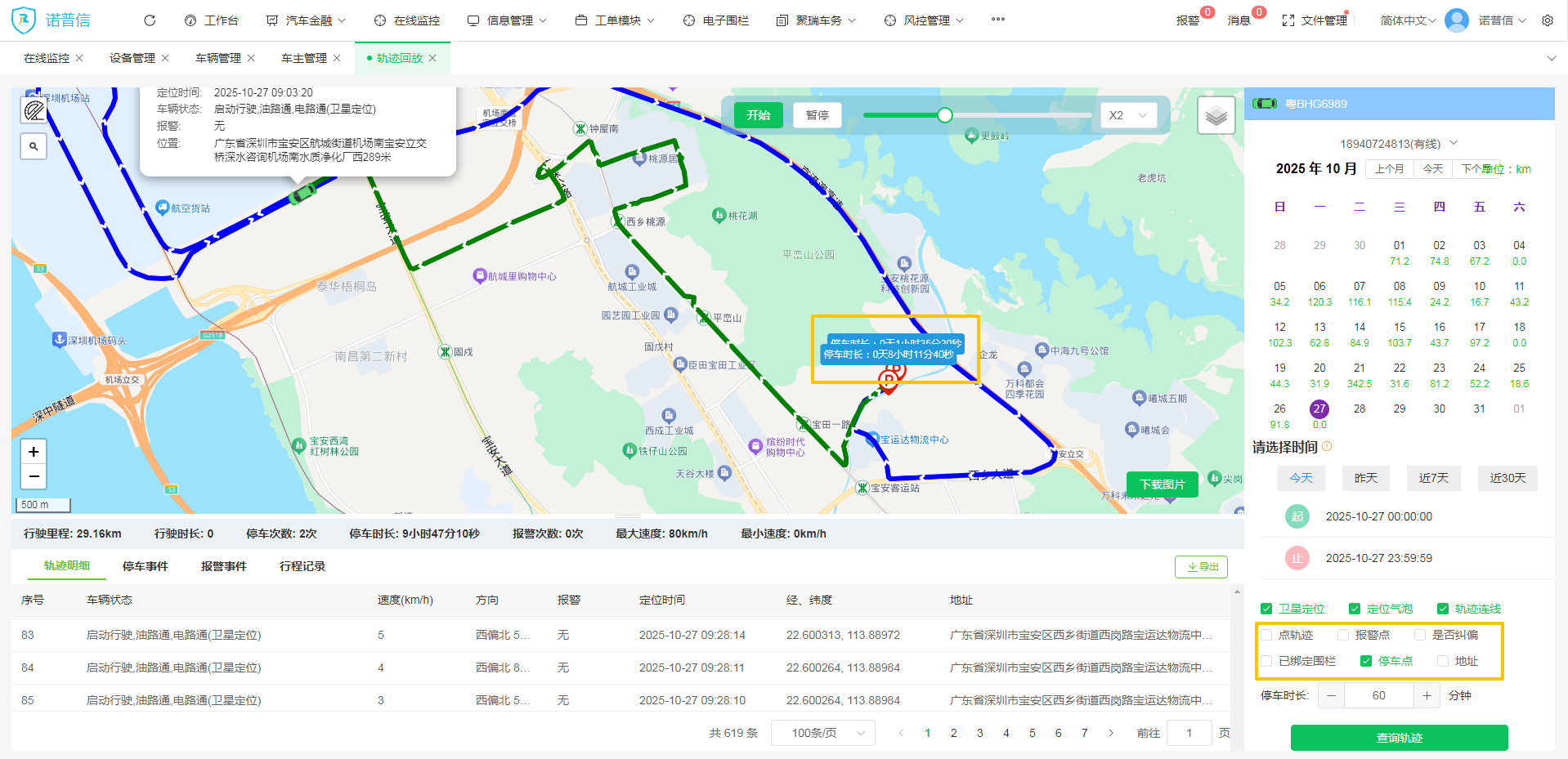Select October 28 in the calendar
The width and height of the screenshot is (1568, 759).
tap(1359, 409)
